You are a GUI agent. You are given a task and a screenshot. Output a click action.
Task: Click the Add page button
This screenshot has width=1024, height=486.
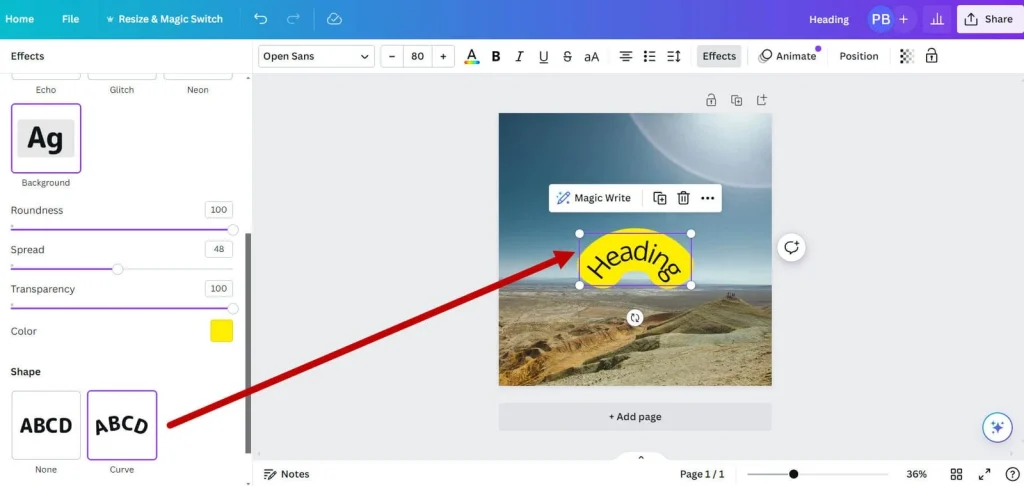click(x=635, y=417)
